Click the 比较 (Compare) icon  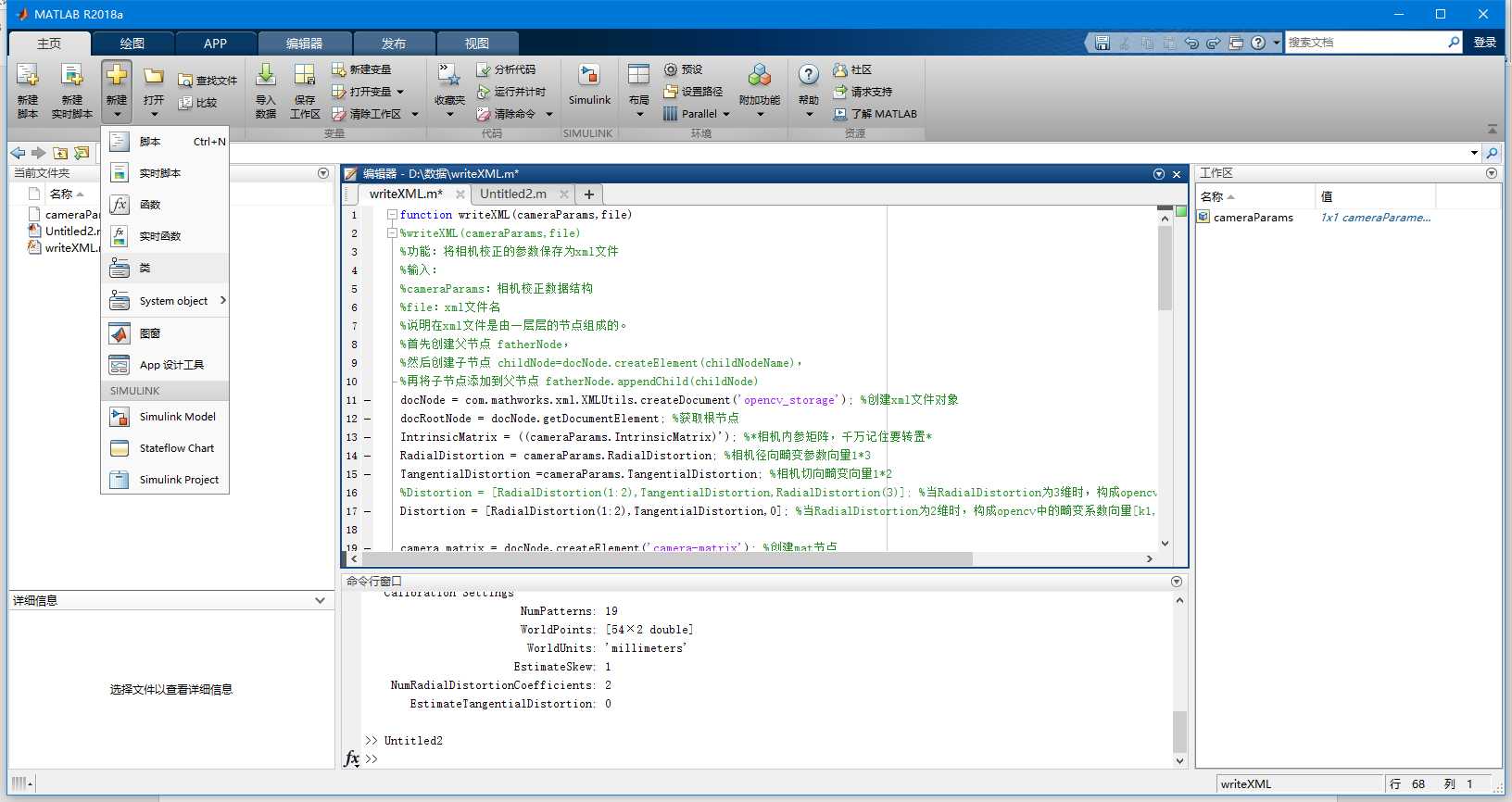185,103
